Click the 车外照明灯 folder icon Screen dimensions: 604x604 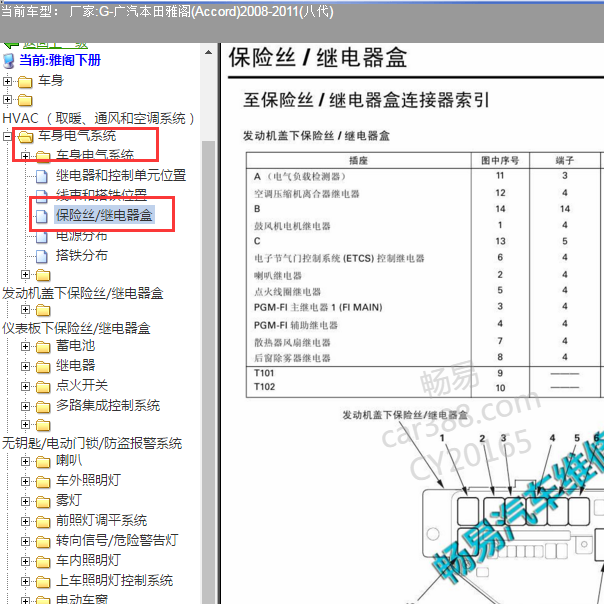(43, 482)
